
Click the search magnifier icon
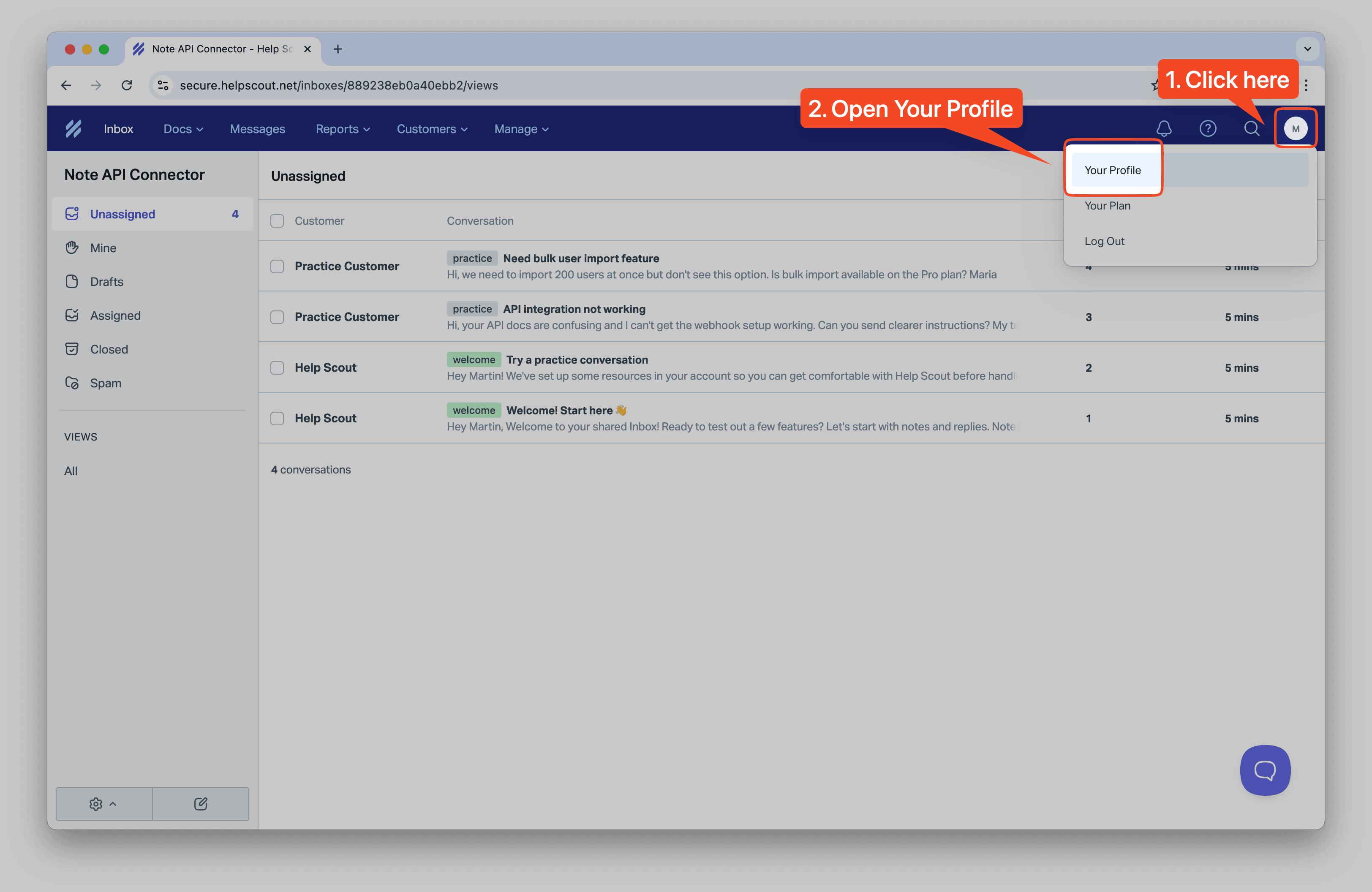point(1252,128)
